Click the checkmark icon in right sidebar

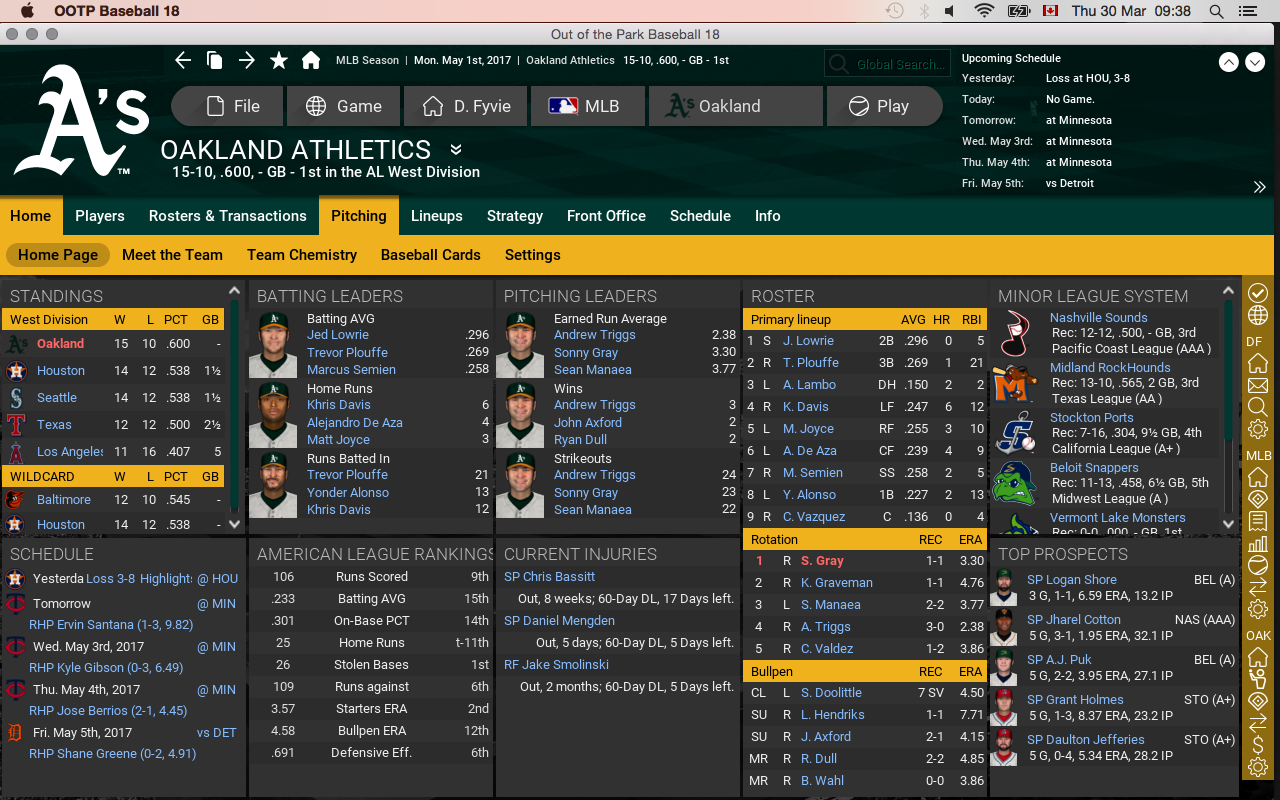pos(1258,293)
